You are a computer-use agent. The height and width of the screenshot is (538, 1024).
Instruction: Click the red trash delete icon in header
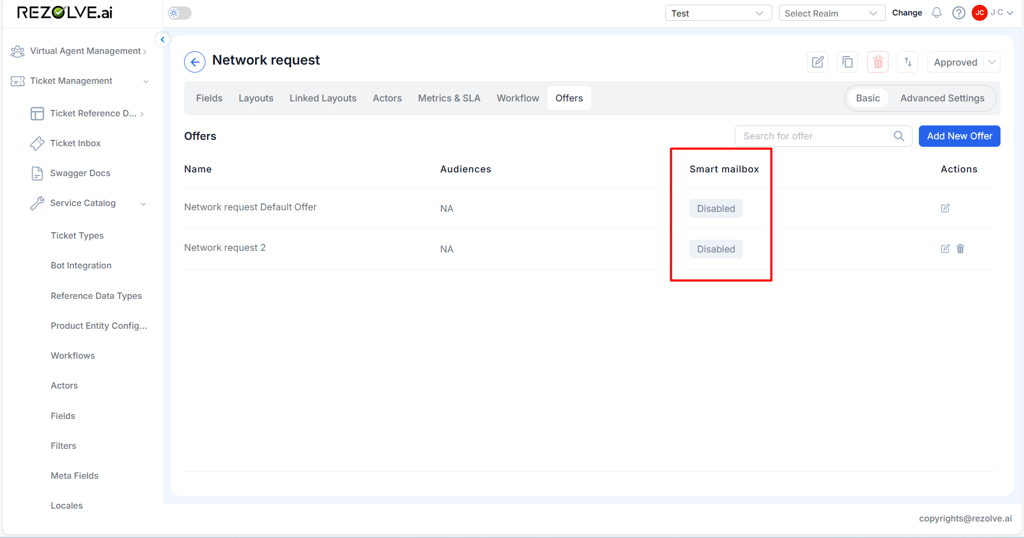tap(878, 62)
